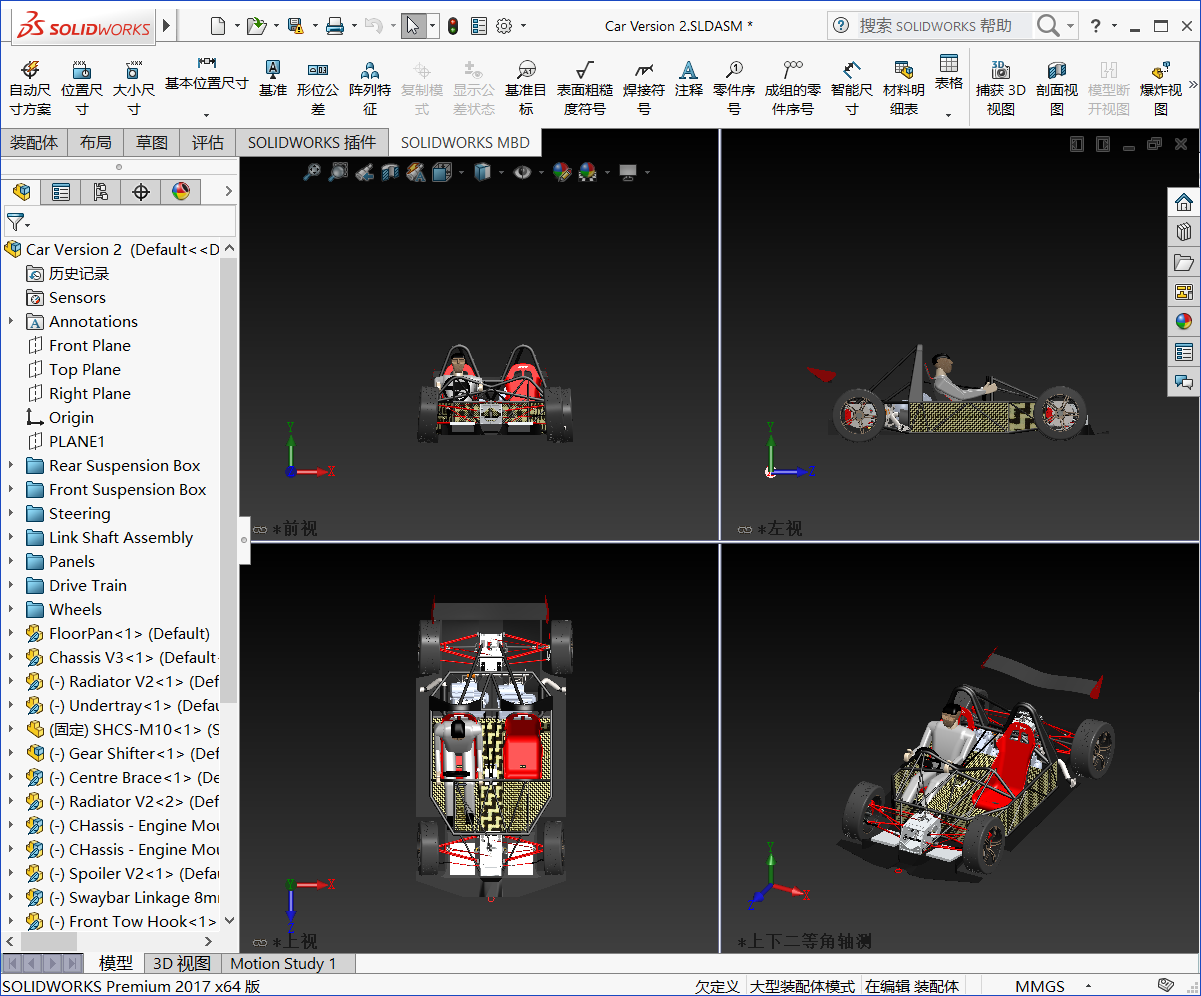Toggle the 剖面视图 (Section View) button
1201x996 pixels.
click(x=1056, y=87)
